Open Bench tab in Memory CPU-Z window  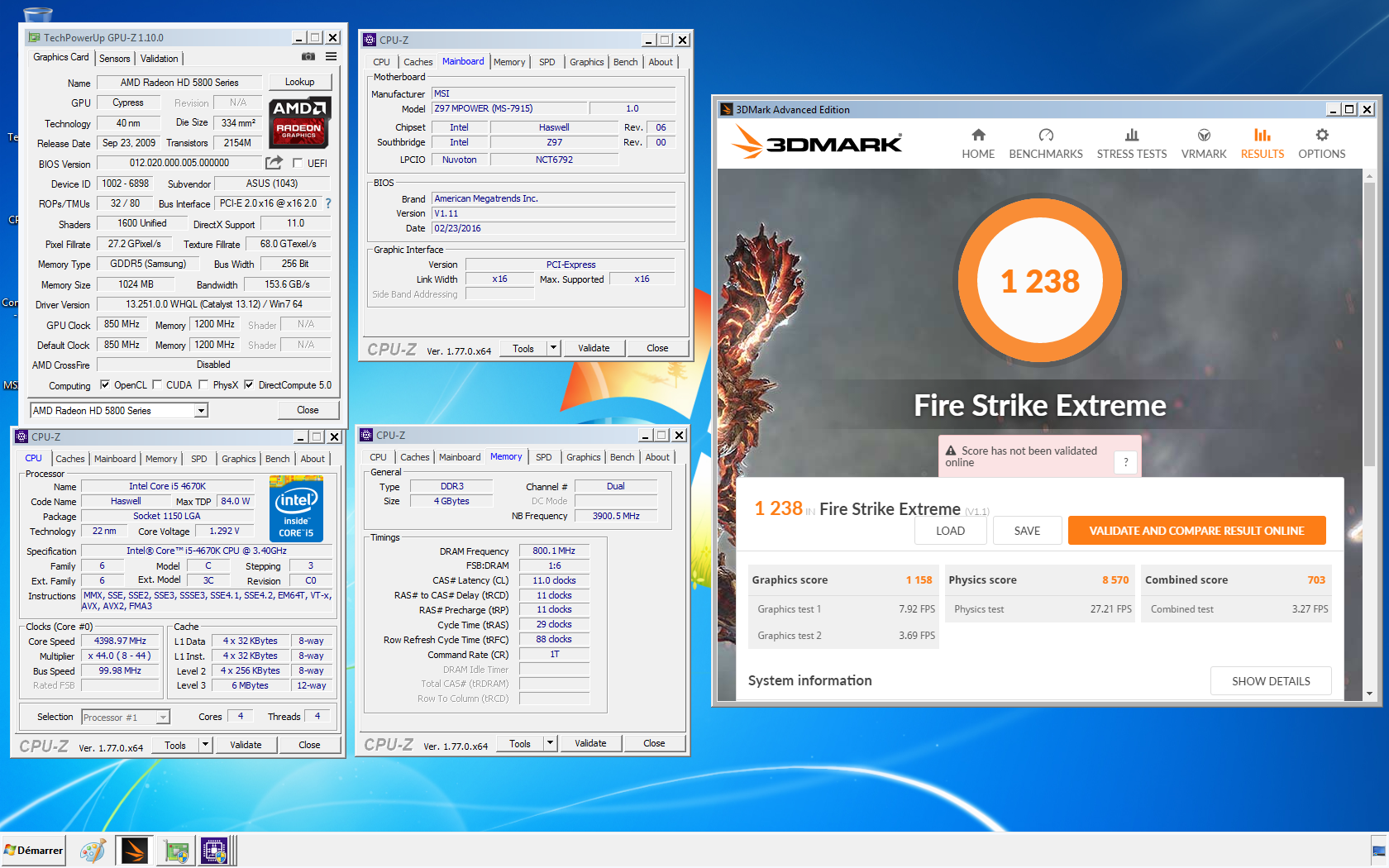(623, 457)
